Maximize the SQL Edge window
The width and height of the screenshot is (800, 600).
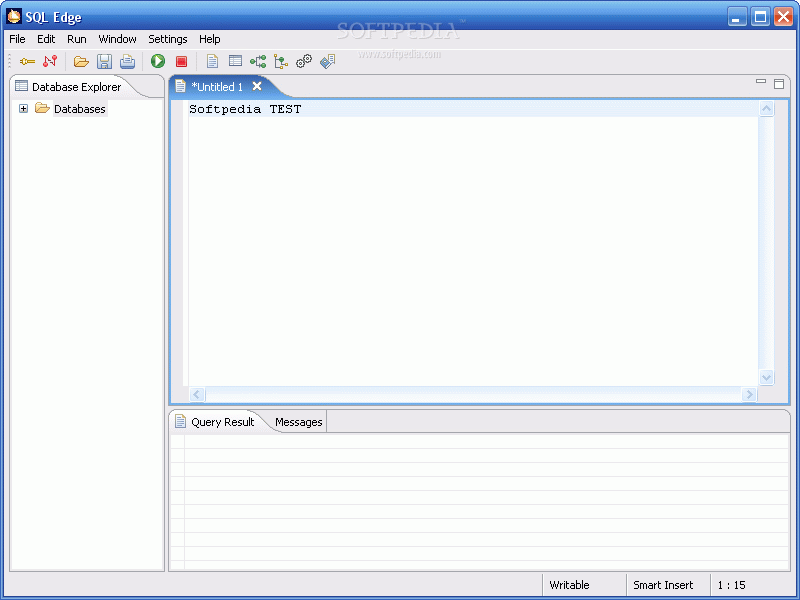click(x=760, y=17)
